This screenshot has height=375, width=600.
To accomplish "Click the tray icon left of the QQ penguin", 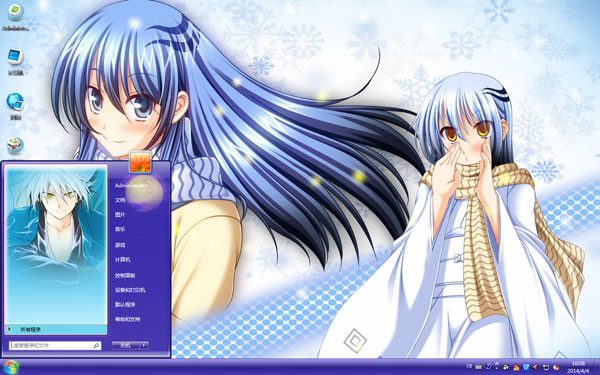I will [x=505, y=367].
